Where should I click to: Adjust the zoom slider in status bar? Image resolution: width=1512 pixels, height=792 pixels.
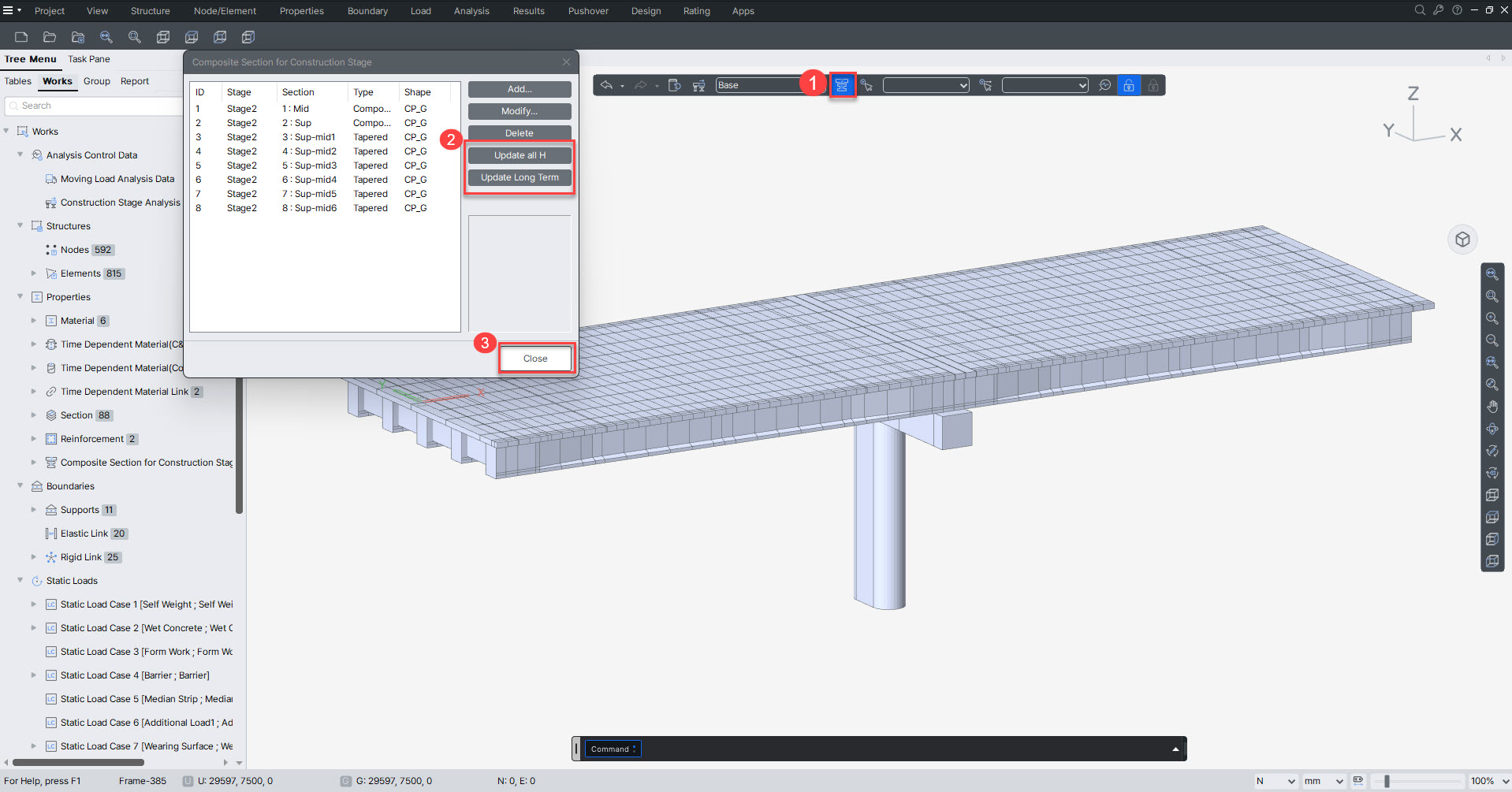pyautogui.click(x=1387, y=781)
